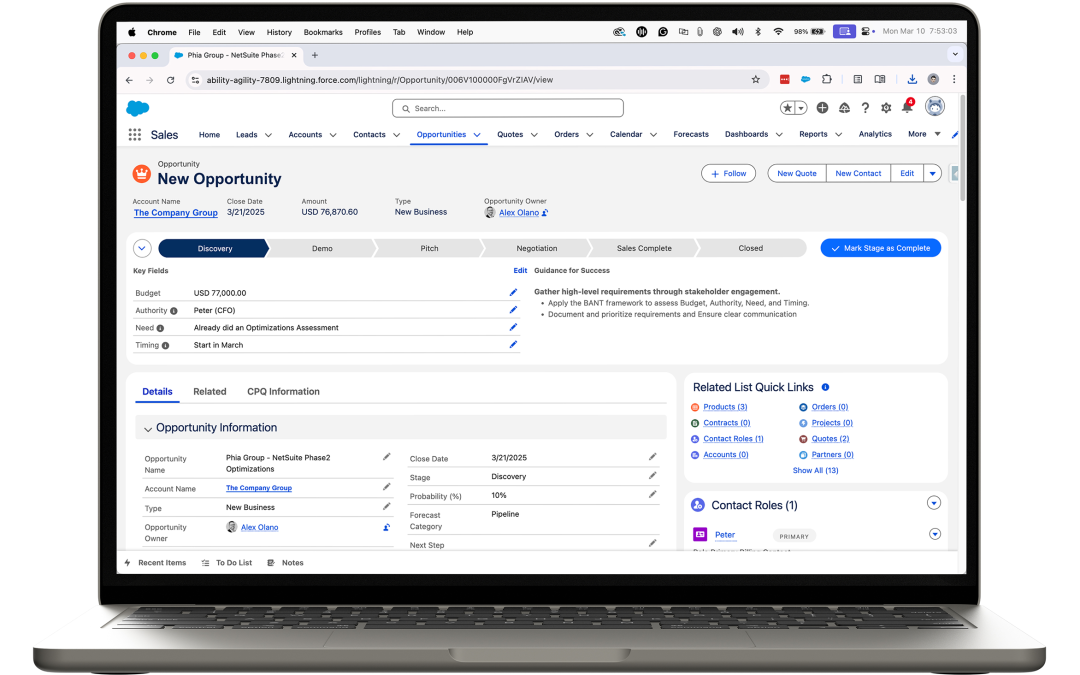Select the Negotiation stage in path
Viewport: 1080px width, 675px height.
[537, 248]
